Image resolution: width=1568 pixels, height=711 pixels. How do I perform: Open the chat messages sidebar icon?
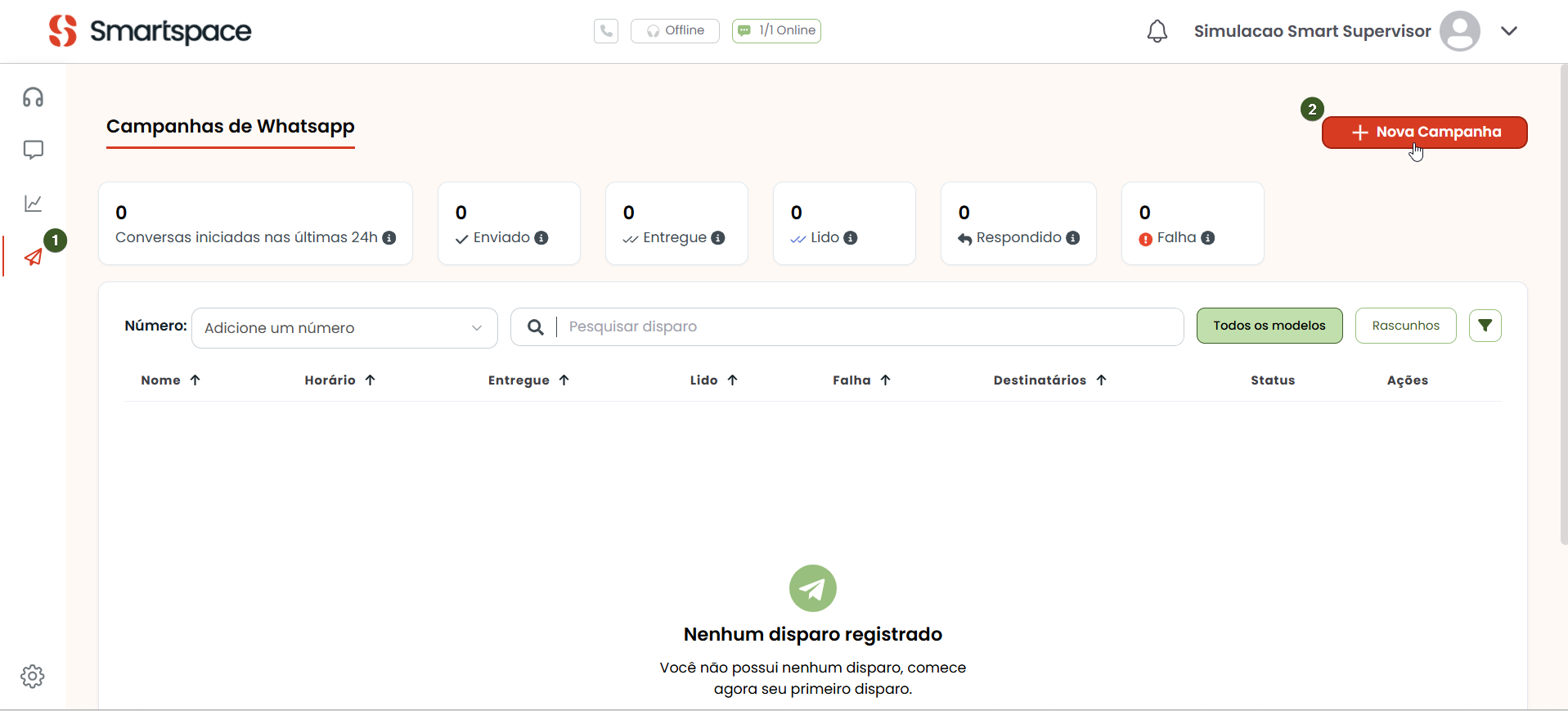33,150
